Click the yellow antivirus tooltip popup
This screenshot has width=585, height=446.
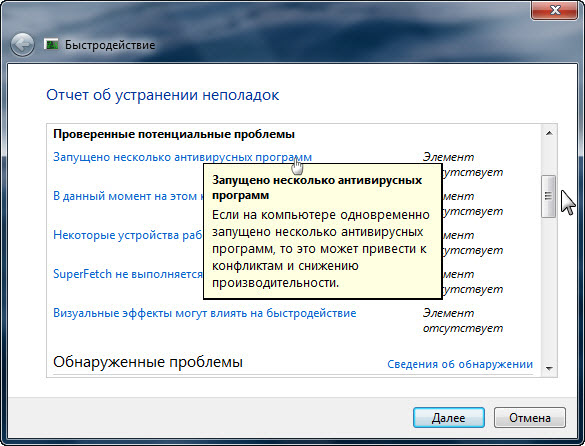(323, 231)
